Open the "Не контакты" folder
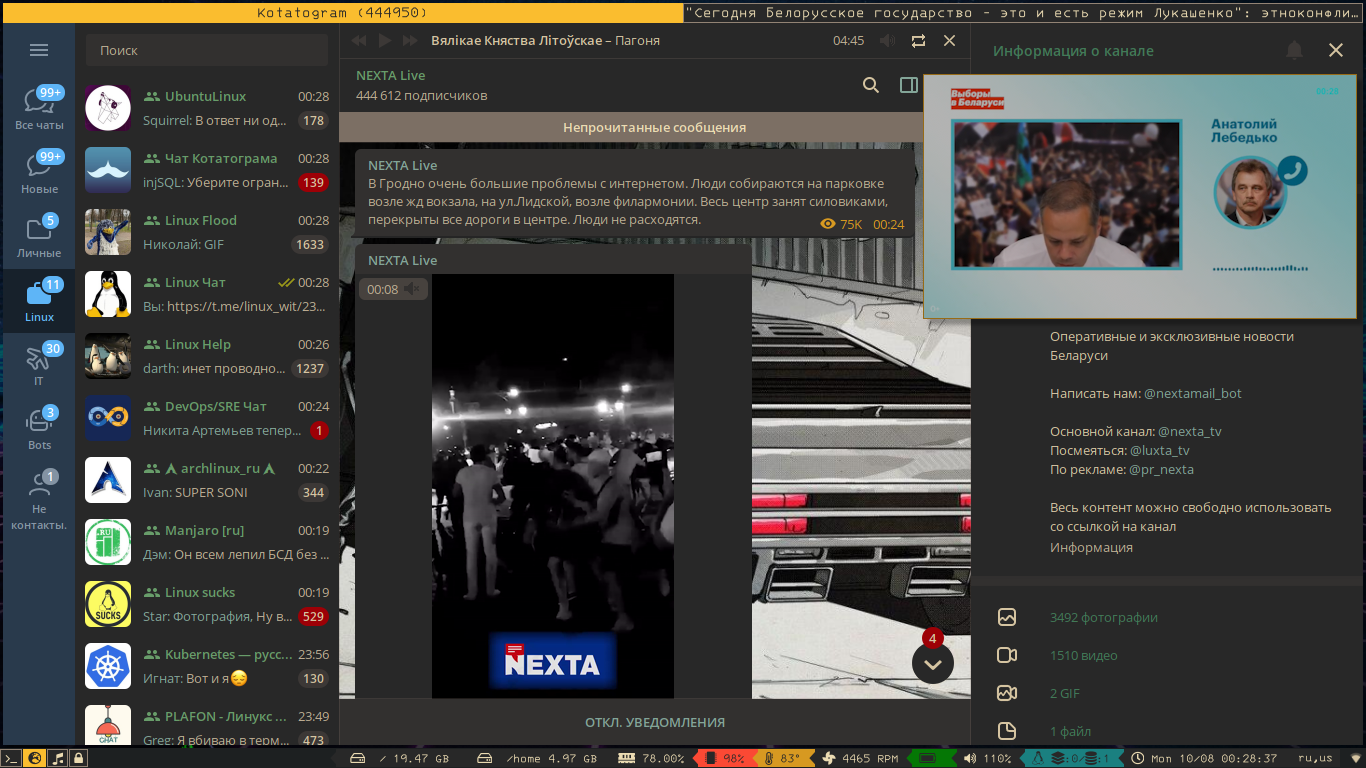 click(39, 501)
